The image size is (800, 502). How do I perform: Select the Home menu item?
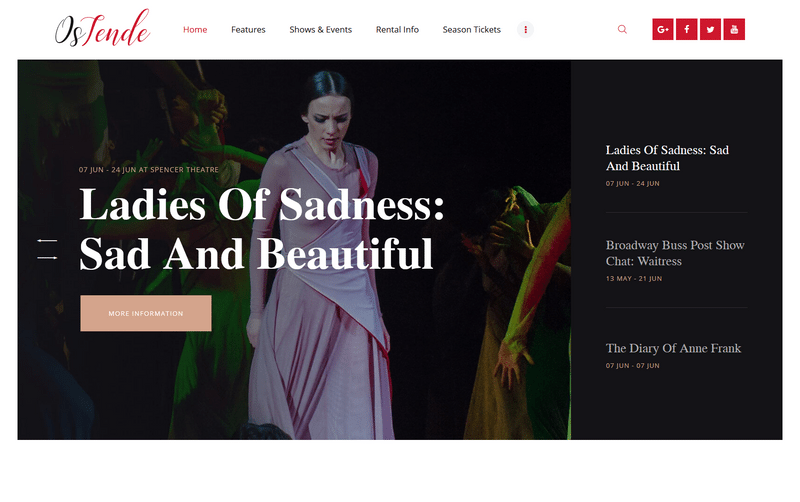coord(195,30)
